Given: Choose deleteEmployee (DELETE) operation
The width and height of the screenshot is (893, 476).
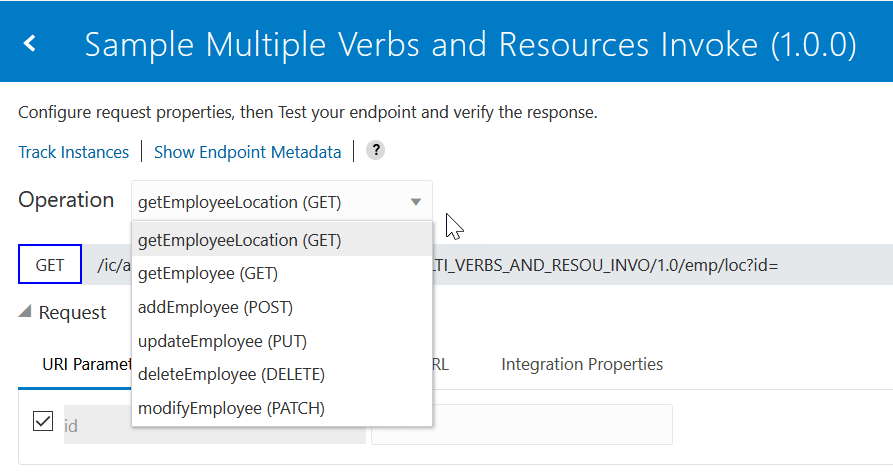Looking at the screenshot, I should [231, 374].
